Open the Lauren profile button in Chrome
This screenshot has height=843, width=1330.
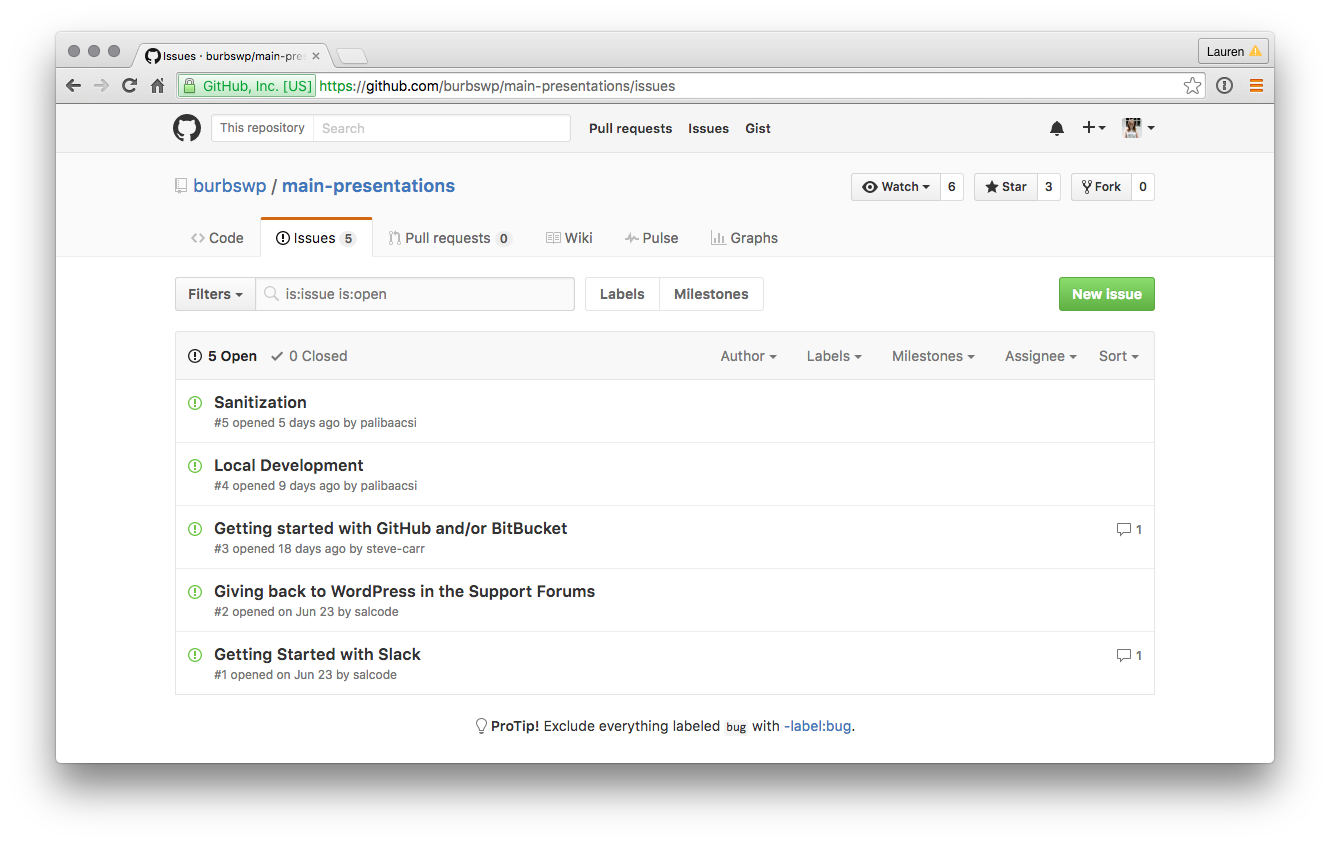tap(1233, 51)
